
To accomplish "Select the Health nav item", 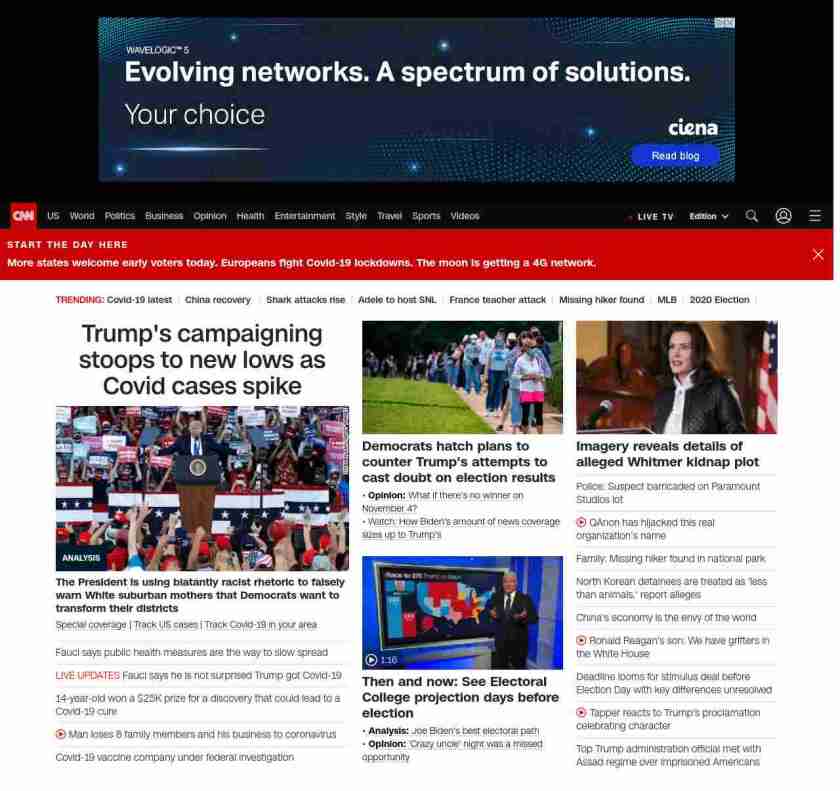I will [x=250, y=216].
